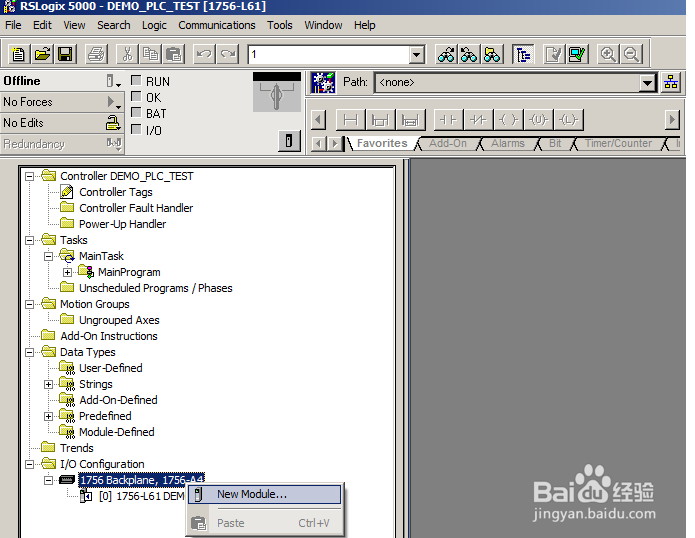Viewport: 695px width, 538px height.
Task: Collapse Controller DEMO_PLC_TEST tree node
Action: (29, 176)
